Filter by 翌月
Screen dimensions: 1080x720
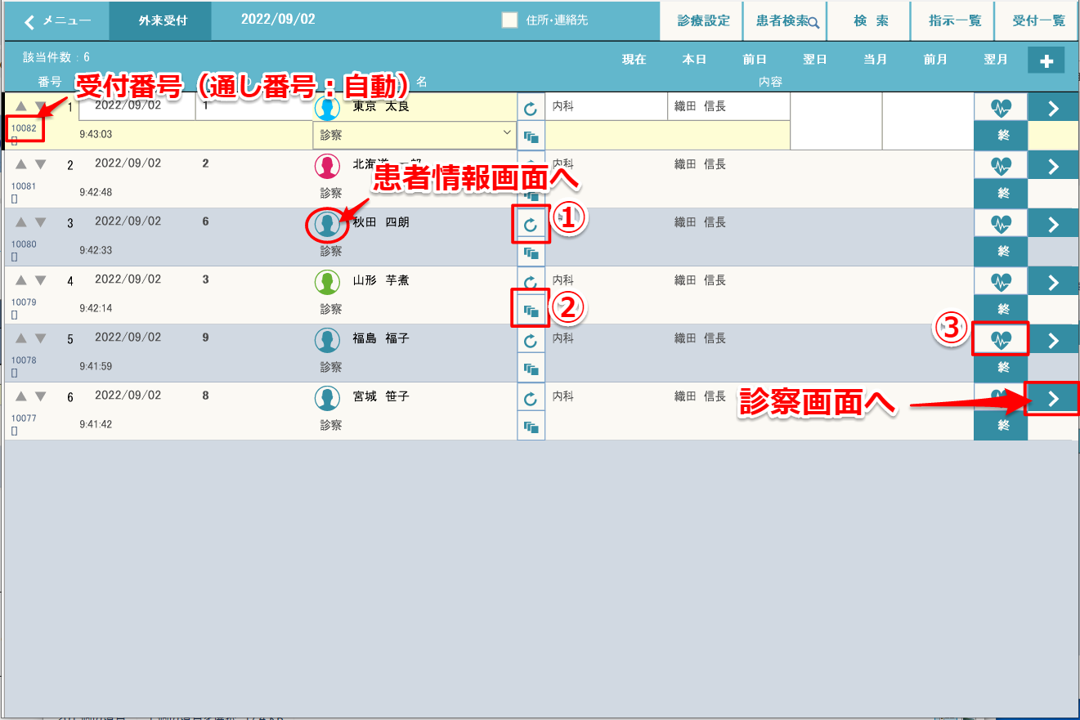click(x=995, y=60)
